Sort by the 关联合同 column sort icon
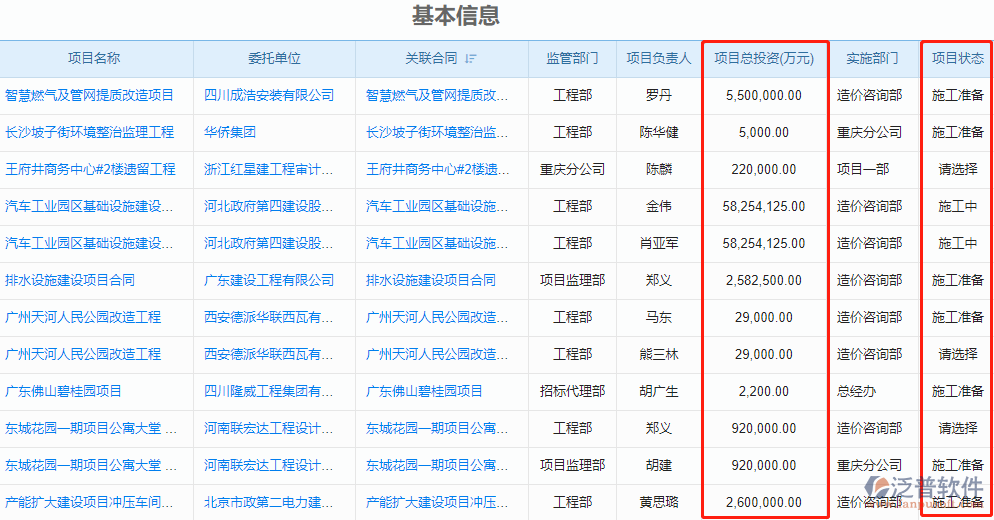 coord(470,58)
